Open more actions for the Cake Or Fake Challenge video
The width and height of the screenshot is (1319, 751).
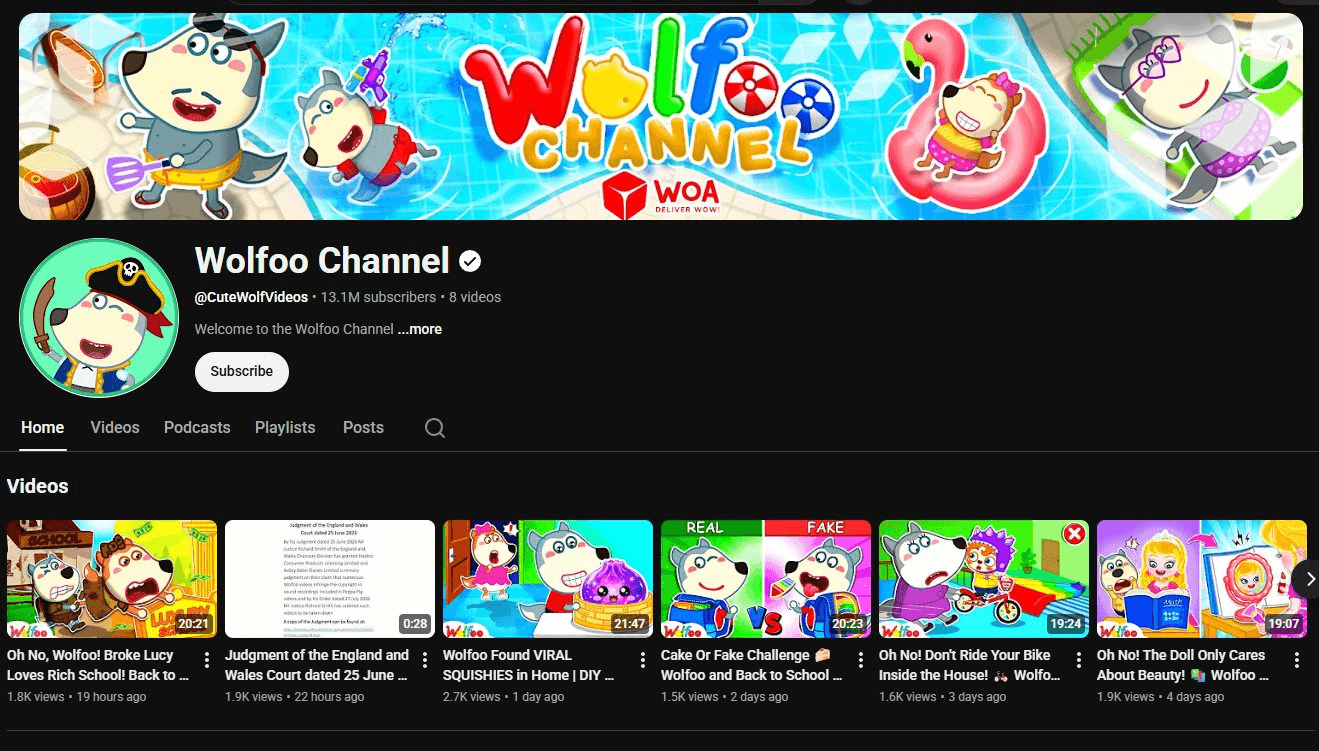pyautogui.click(x=861, y=660)
